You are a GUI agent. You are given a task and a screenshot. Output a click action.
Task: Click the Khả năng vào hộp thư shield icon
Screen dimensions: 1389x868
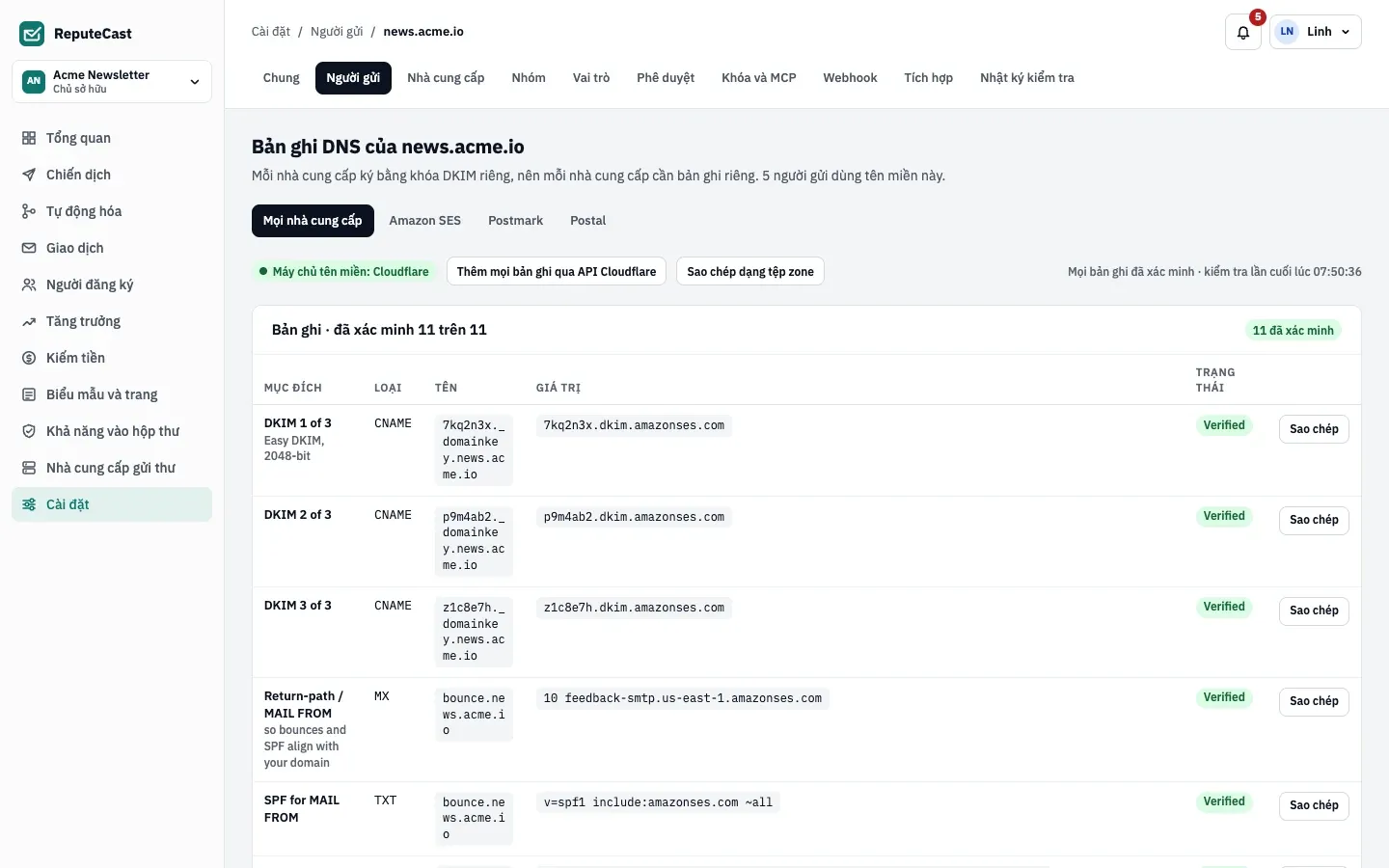tap(29, 431)
